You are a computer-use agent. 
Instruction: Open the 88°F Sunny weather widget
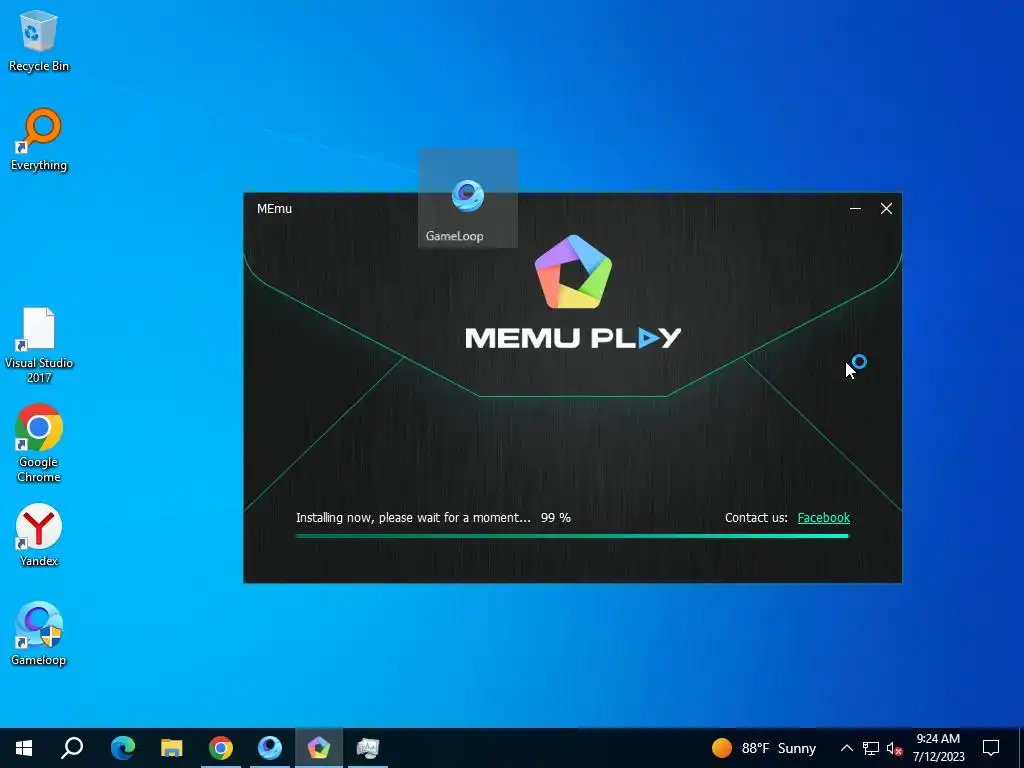pyautogui.click(x=764, y=748)
